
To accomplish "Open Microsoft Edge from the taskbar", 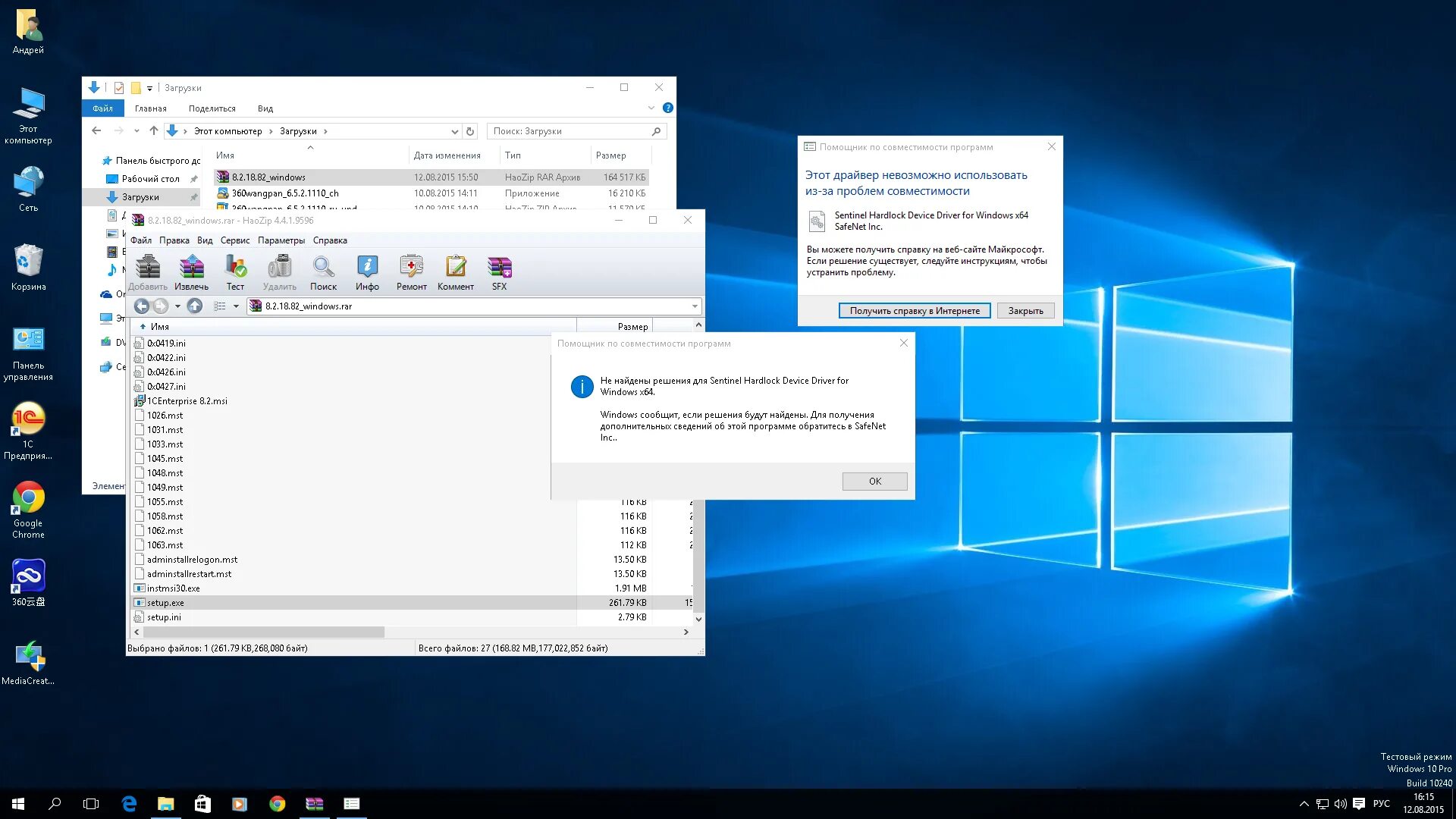I will pos(129,804).
